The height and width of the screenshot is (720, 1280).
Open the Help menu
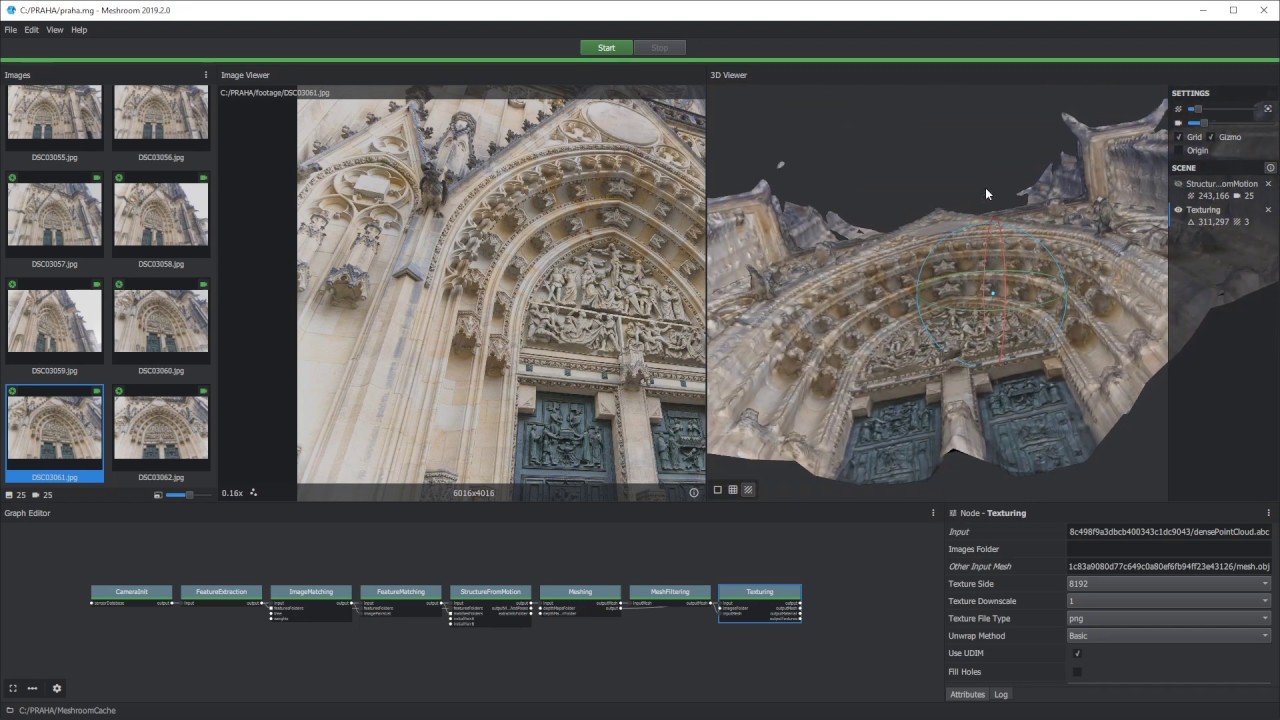pyautogui.click(x=79, y=30)
